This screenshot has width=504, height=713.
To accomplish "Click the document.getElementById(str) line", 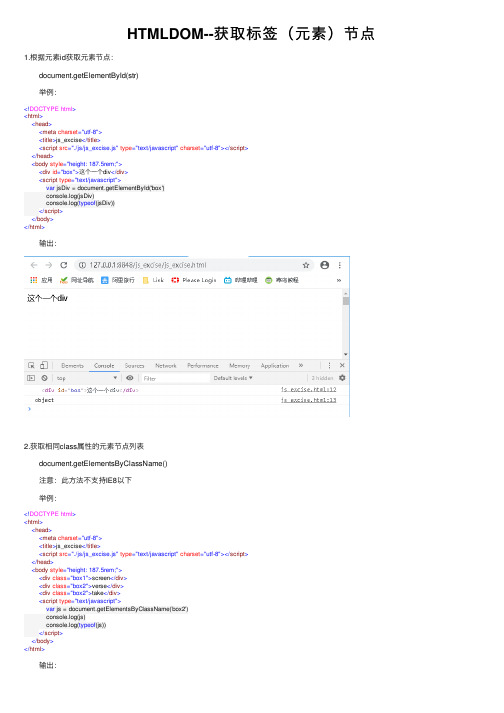I will click(x=88, y=75).
